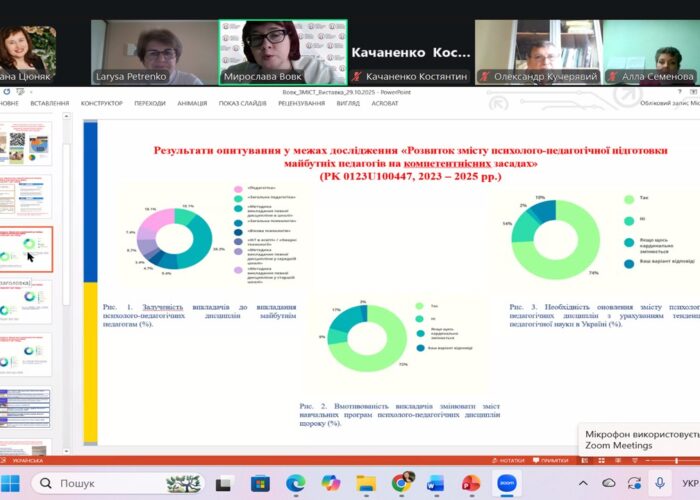
Task: Select the РЕЦЕНЗУВАННЯ ribbon tab
Action: pyautogui.click(x=303, y=102)
